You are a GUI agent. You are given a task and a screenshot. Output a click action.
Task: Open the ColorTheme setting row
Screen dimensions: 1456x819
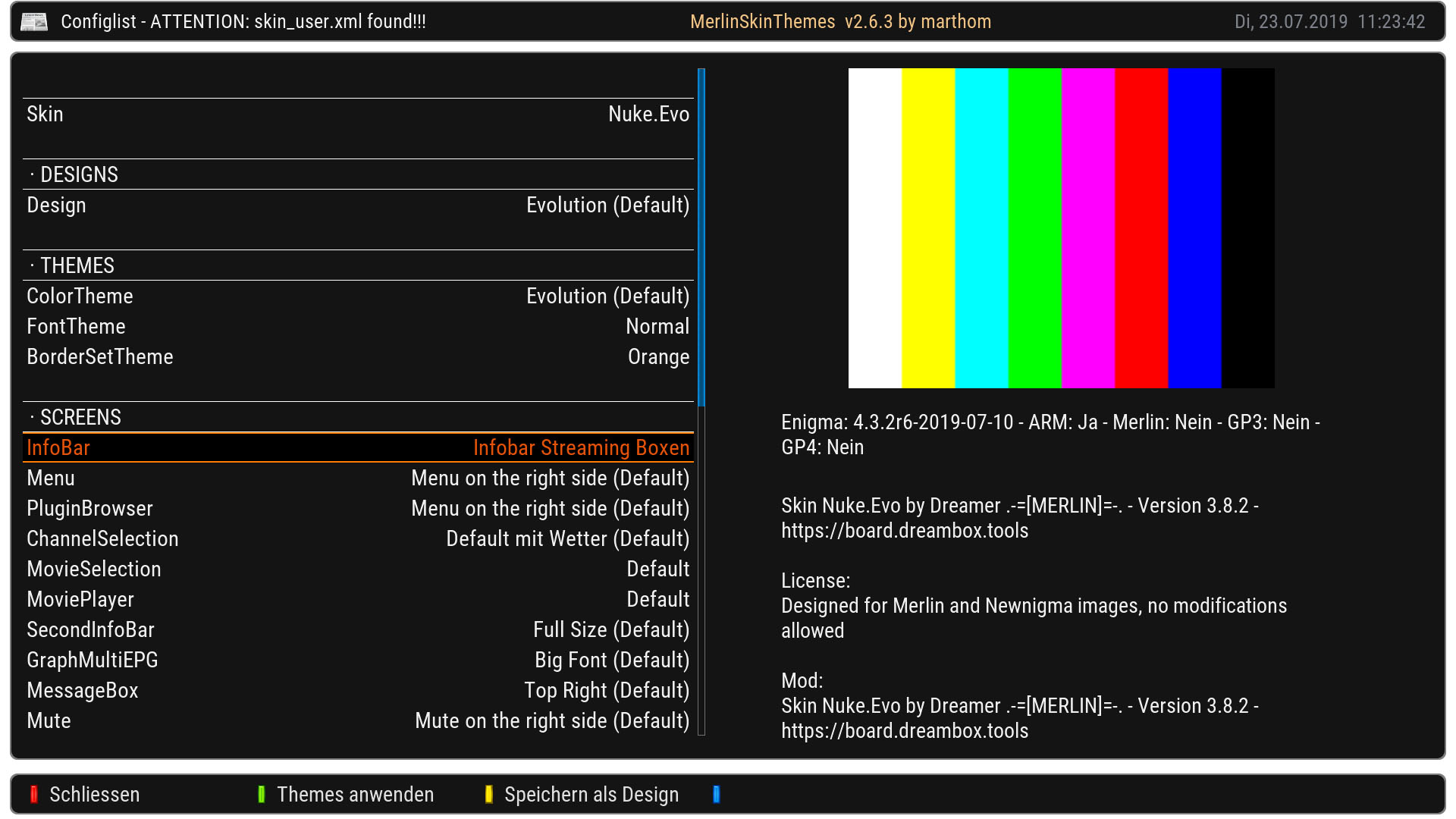pyautogui.click(x=358, y=296)
